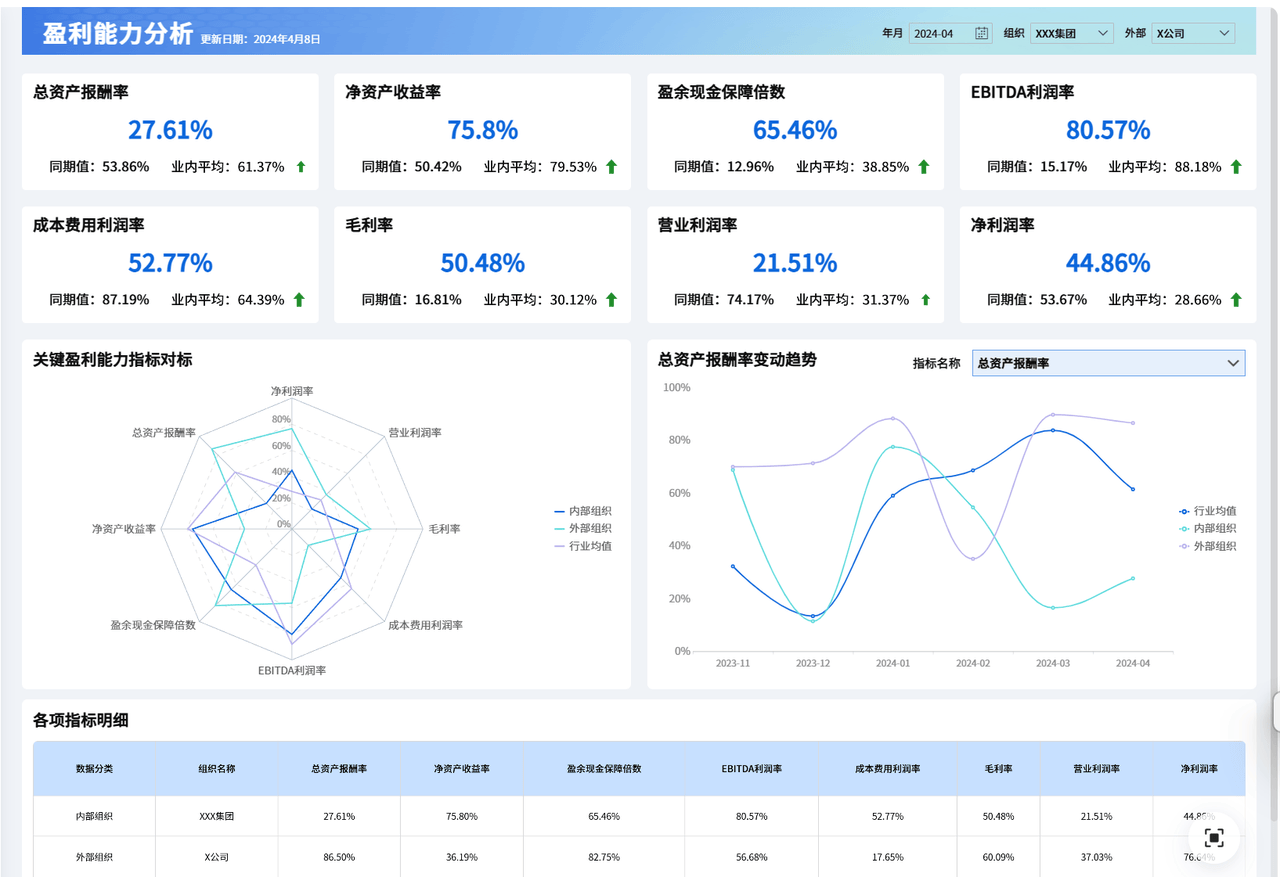Toggle 外部组织 series in trend chart legend
The height and width of the screenshot is (877, 1280).
1207,546
